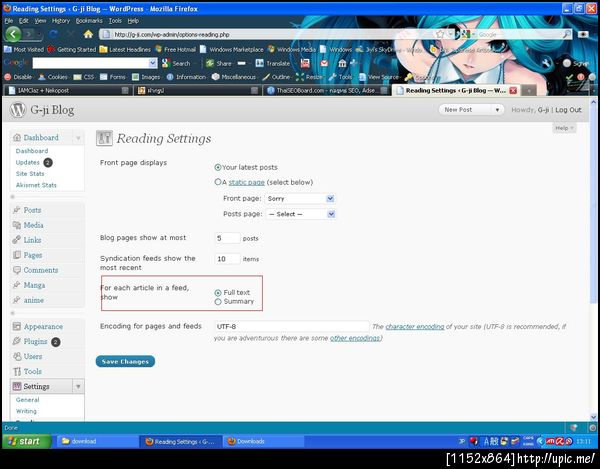600x469 pixels.
Task: Click the Encoding UTF-8 text field
Action: [x=292, y=326]
